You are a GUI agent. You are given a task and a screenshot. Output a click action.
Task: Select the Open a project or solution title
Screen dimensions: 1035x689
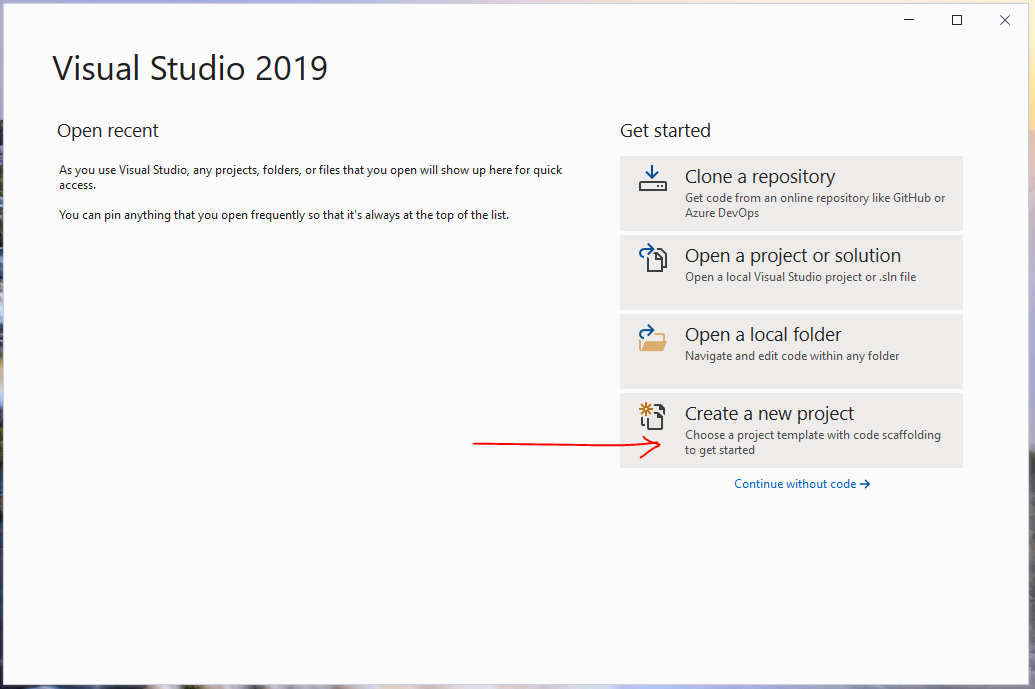(x=793, y=256)
